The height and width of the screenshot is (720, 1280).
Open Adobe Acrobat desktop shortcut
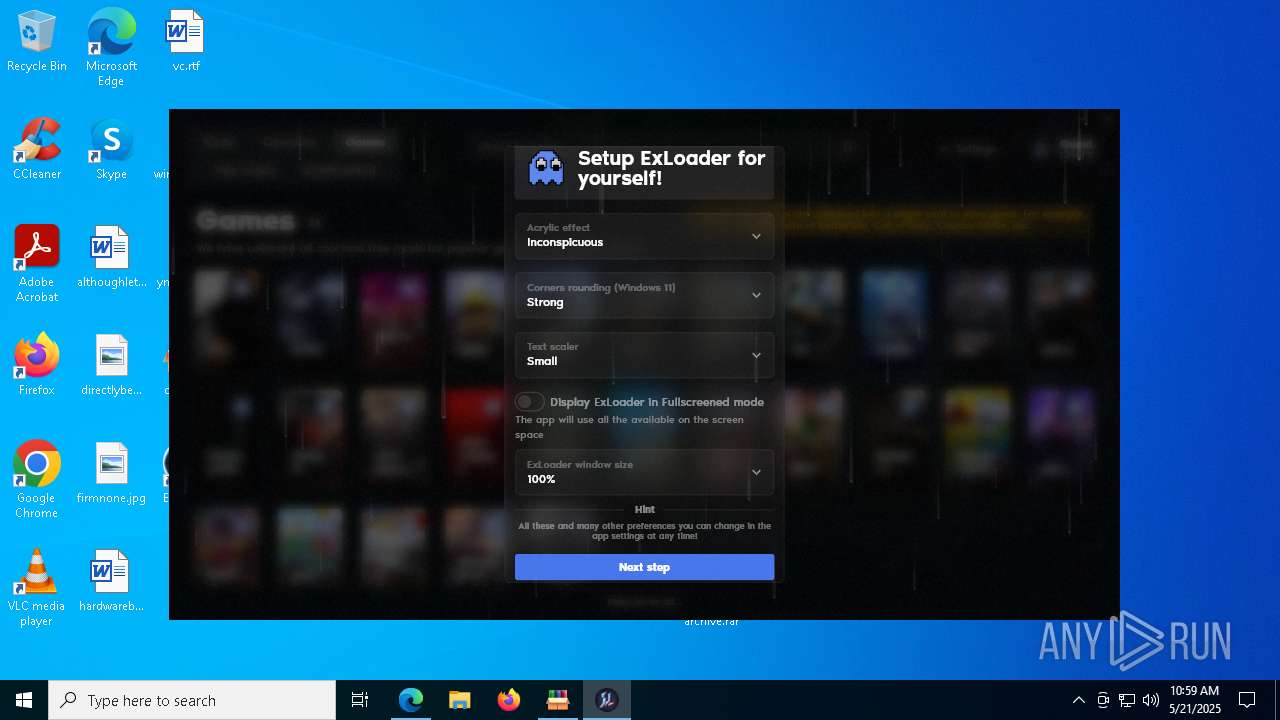[37, 264]
